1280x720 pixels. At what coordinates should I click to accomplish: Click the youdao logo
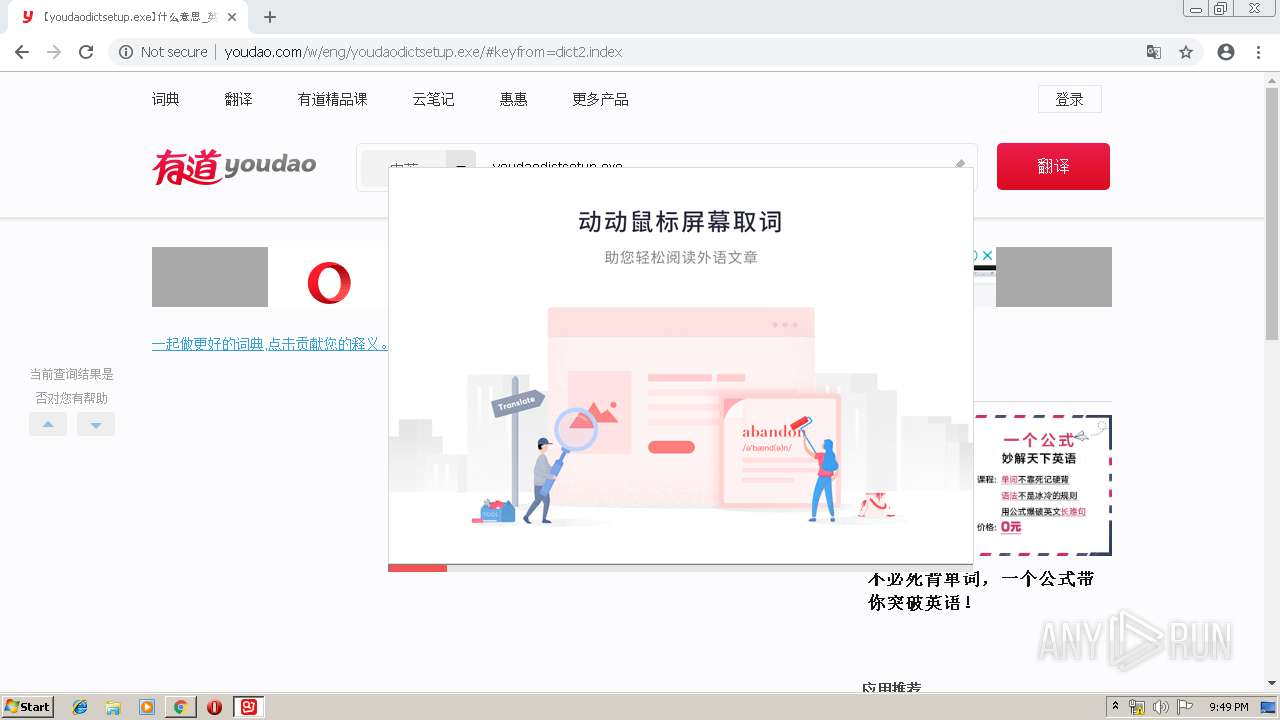coord(234,167)
